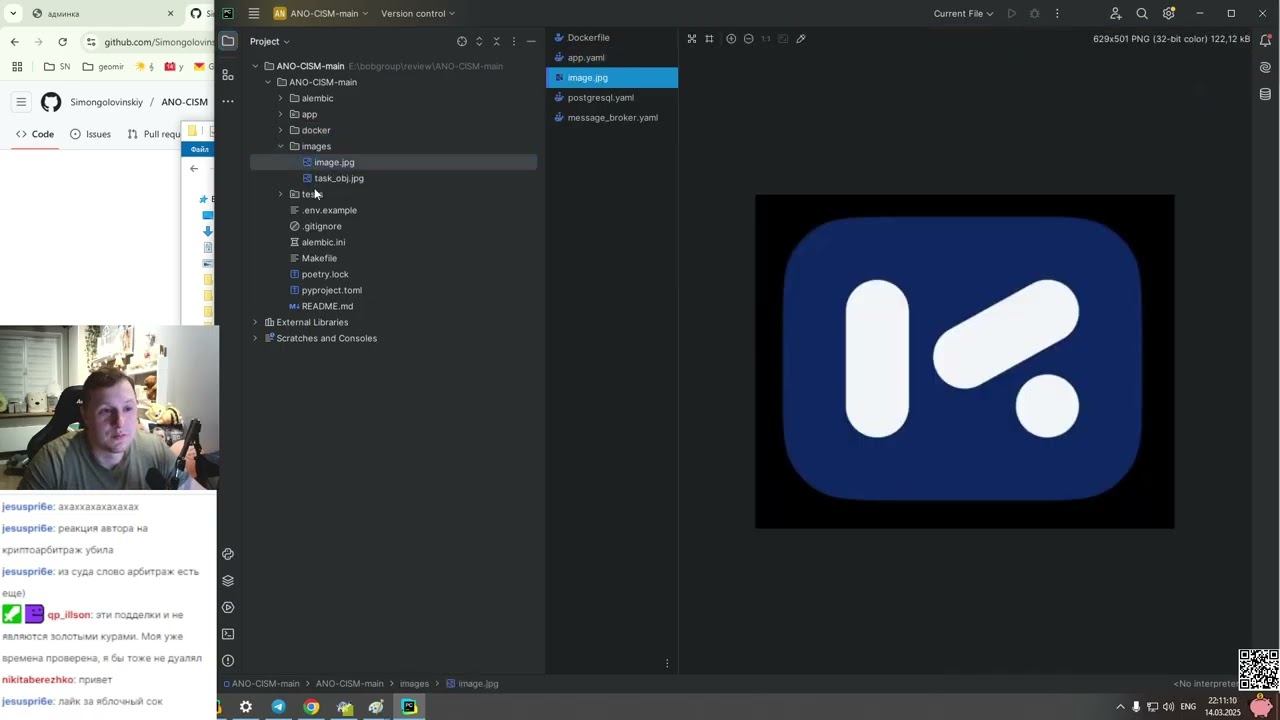Screen dimensions: 1280x720
Task: Collapse the root ANO-CISM-main project node
Action: (x=255, y=66)
